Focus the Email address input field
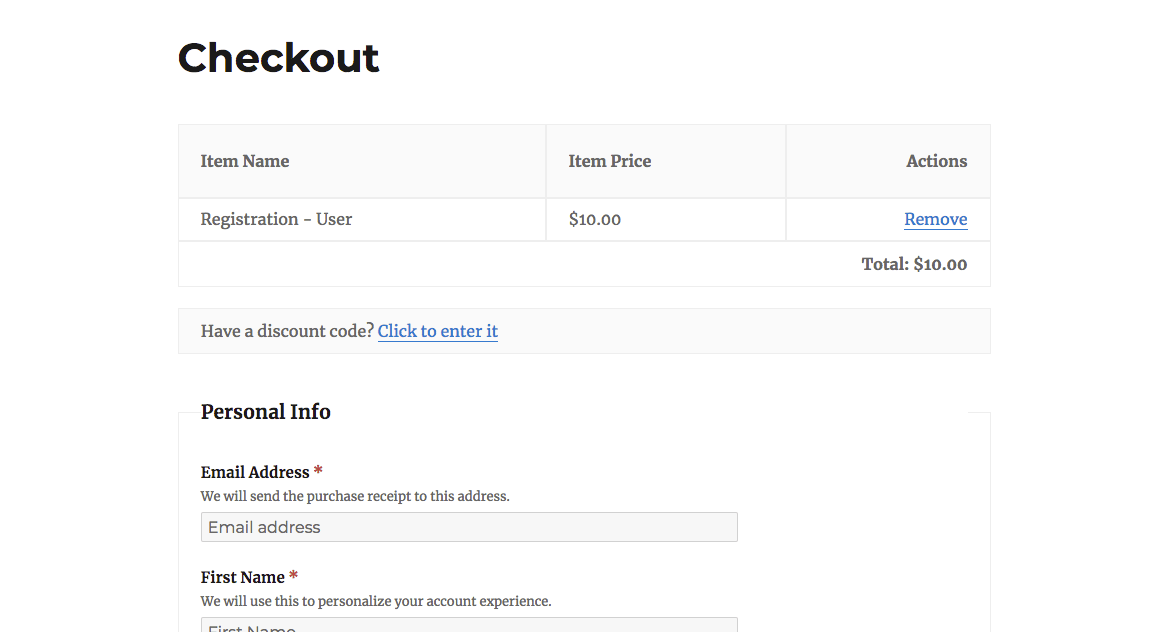The width and height of the screenshot is (1166, 632). point(469,527)
